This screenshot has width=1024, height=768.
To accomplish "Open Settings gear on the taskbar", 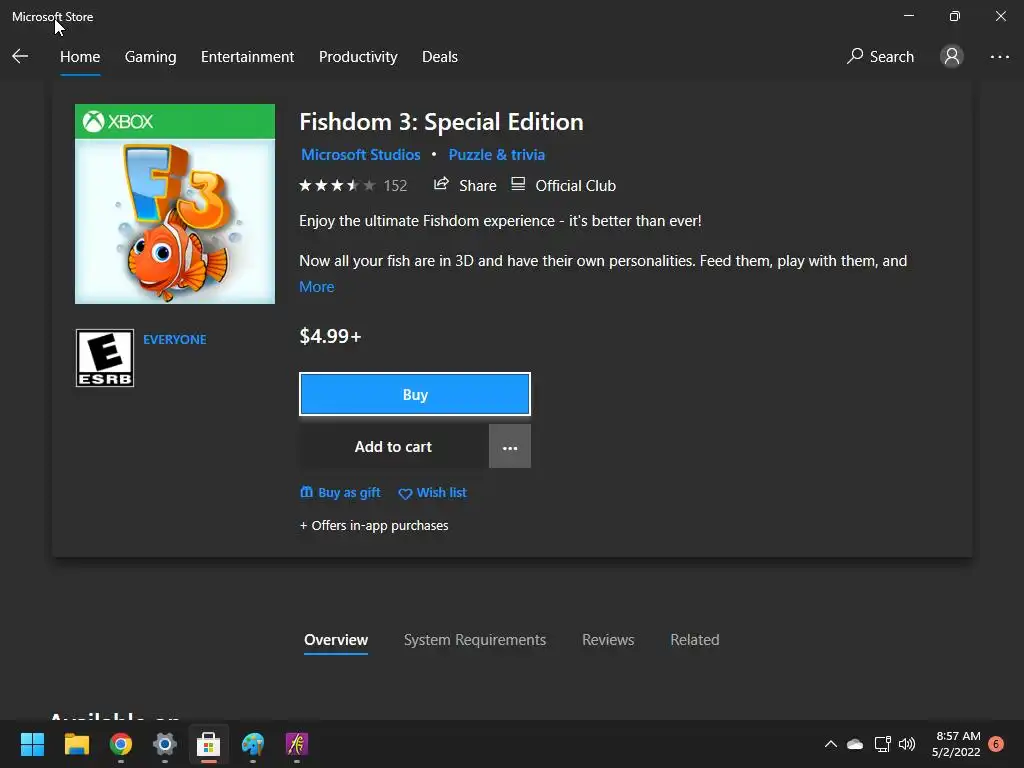I will [x=165, y=744].
